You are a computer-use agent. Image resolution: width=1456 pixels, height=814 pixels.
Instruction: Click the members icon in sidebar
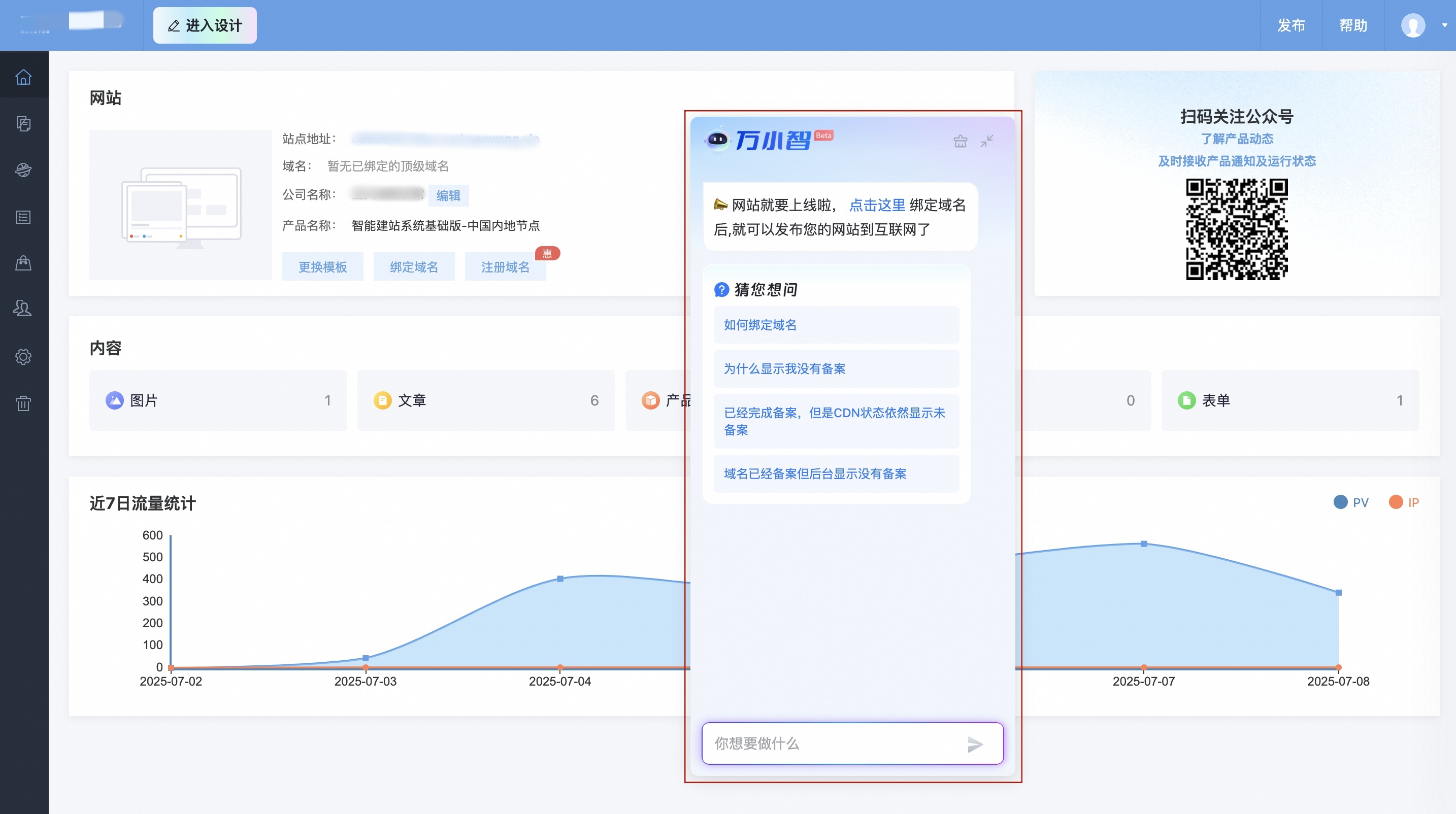(23, 309)
